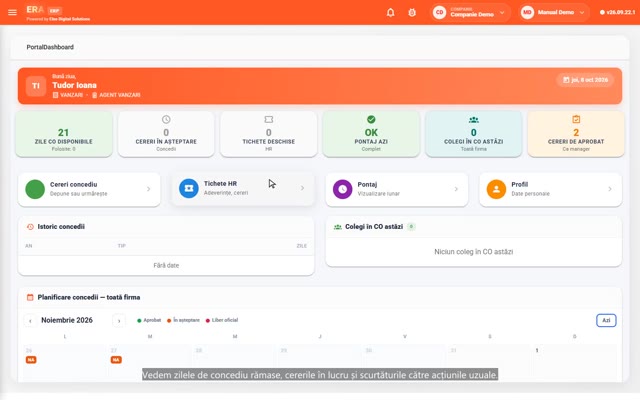This screenshot has width=640, height=400.
Task: Click the NA badge on day 26
Action: point(31,360)
